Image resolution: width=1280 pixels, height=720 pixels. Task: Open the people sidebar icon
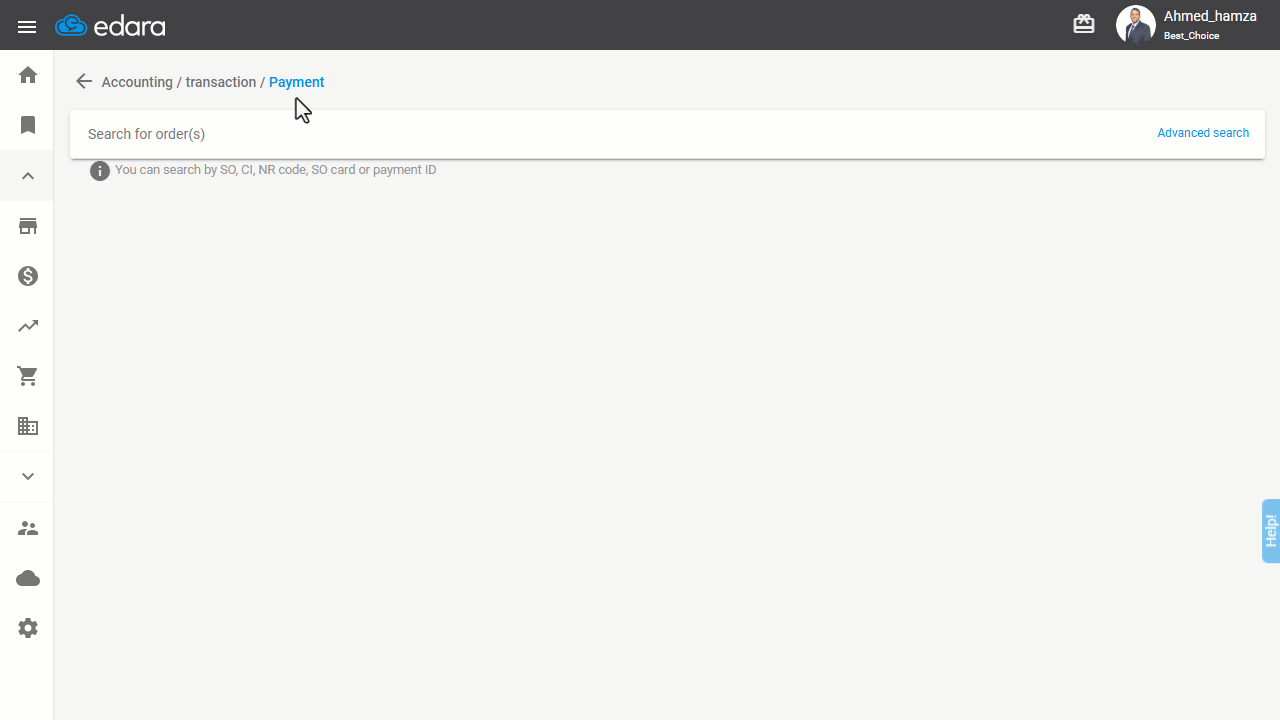click(28, 528)
